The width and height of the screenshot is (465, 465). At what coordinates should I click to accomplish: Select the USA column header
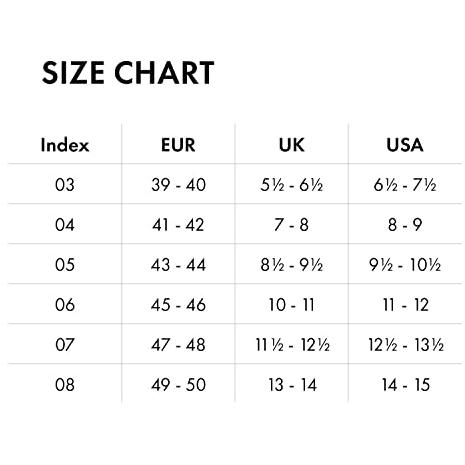[405, 145]
